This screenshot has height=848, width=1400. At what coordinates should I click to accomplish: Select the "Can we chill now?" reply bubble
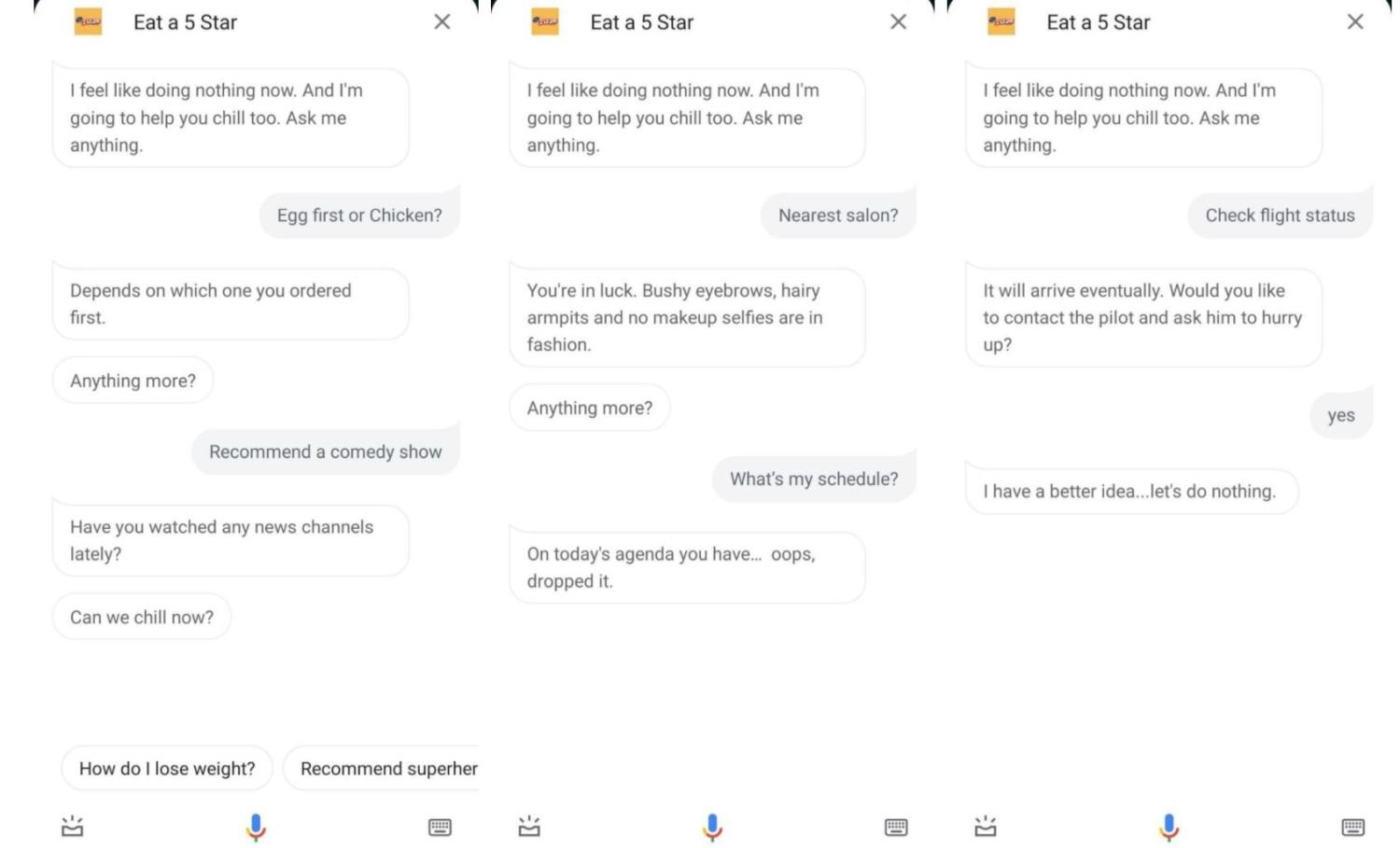pos(142,618)
